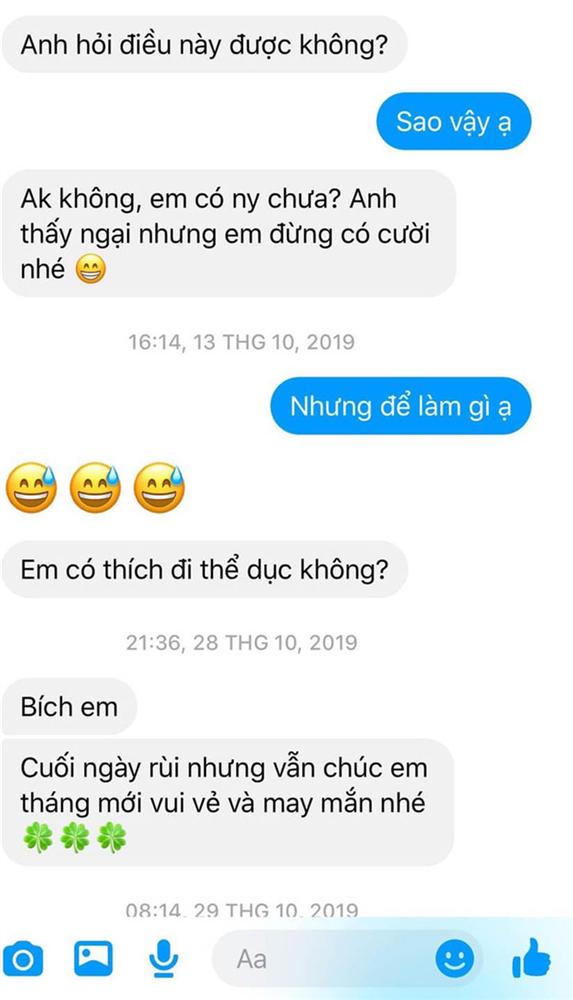The width and height of the screenshot is (573, 1000).
Task: Open the emoji picker smiley icon
Action: pos(455,959)
